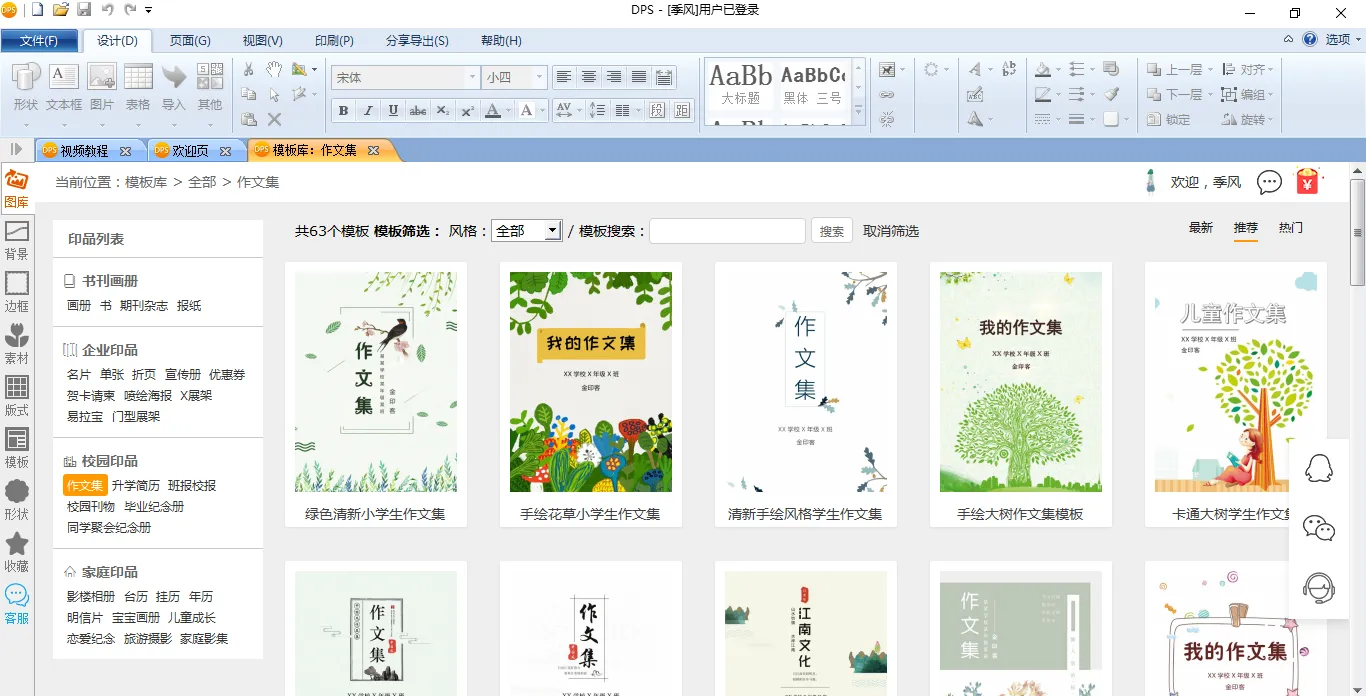Toggle bold text formatting
This screenshot has height=696, width=1366.
tap(344, 111)
